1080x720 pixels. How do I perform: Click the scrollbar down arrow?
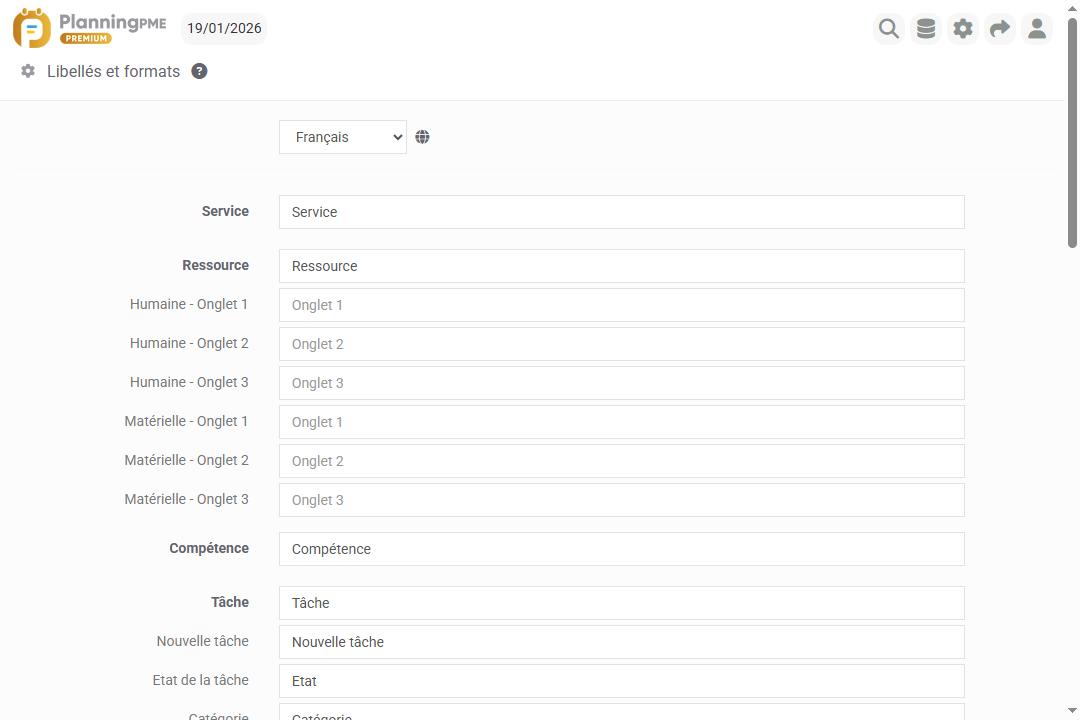1072,710
